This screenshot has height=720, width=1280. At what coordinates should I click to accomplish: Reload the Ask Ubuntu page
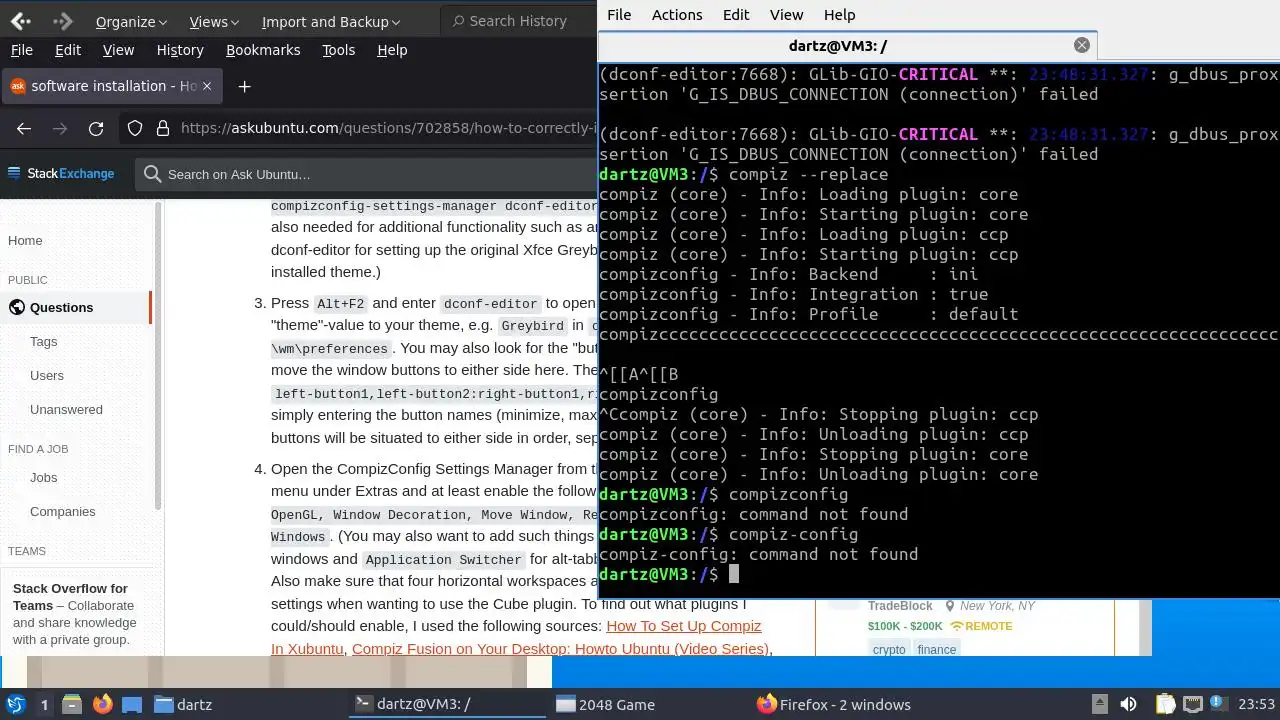(x=96, y=128)
